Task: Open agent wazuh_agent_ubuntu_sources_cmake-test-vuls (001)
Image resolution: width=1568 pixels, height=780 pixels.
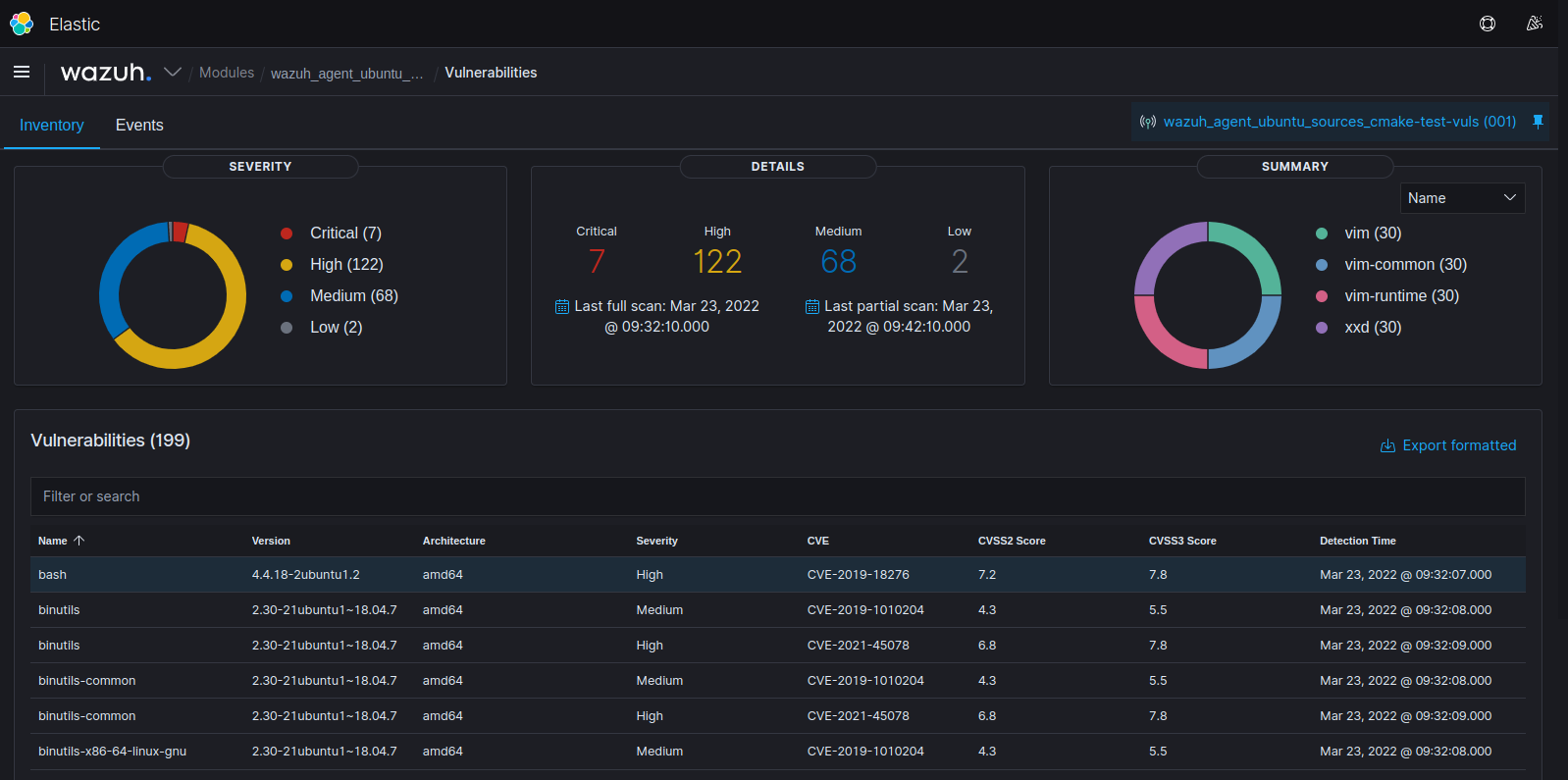Action: pos(1339,122)
